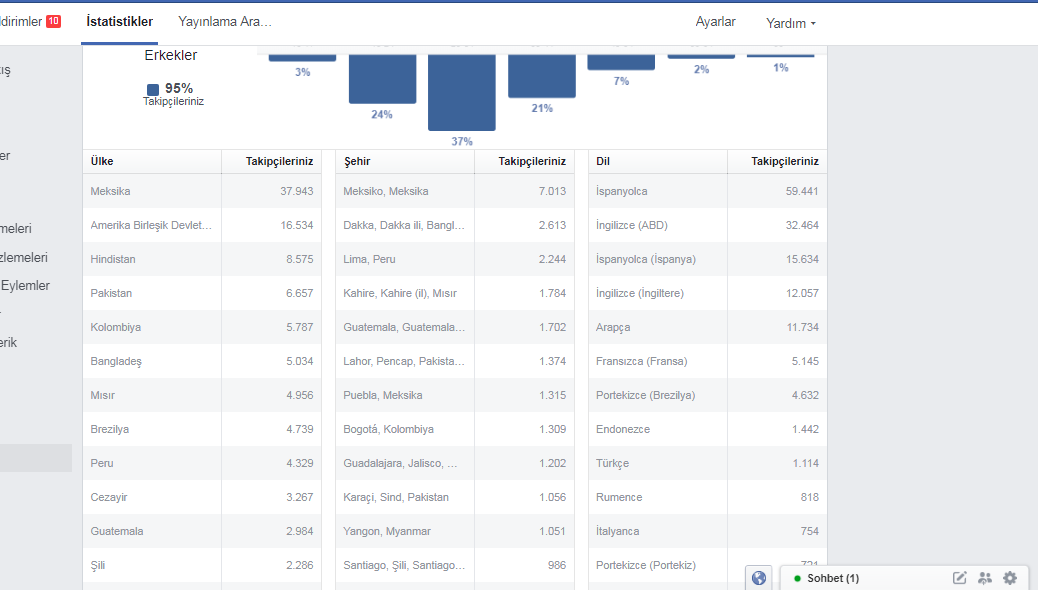Select the Eylemler sidebar item

click(25, 285)
